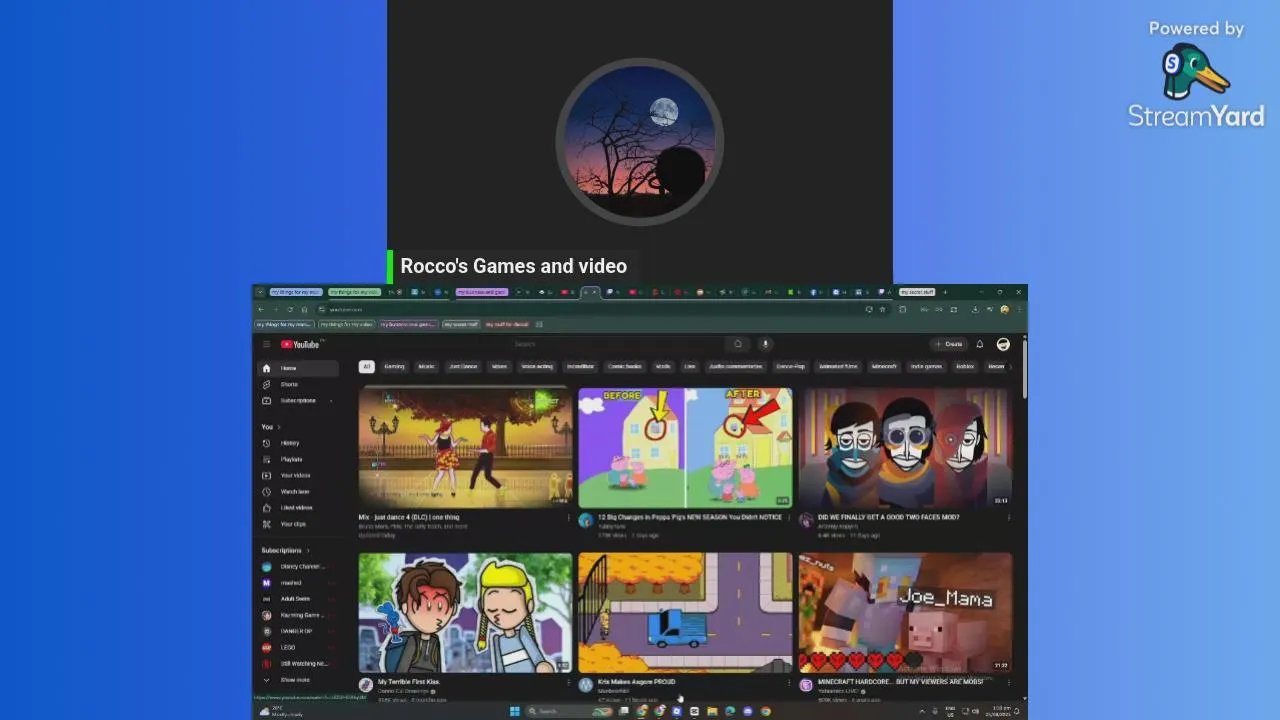Click the browser back arrow
The image size is (1280, 720).
[x=261, y=309]
